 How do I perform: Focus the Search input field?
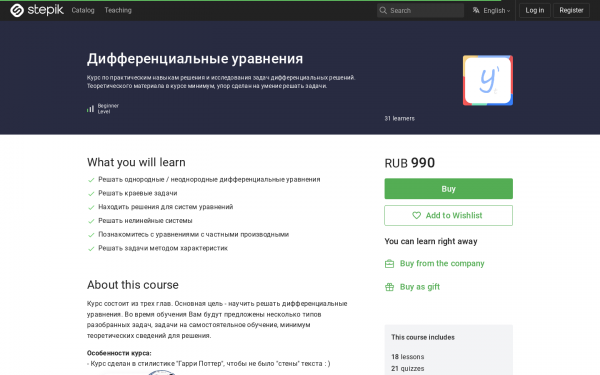[x=420, y=10]
